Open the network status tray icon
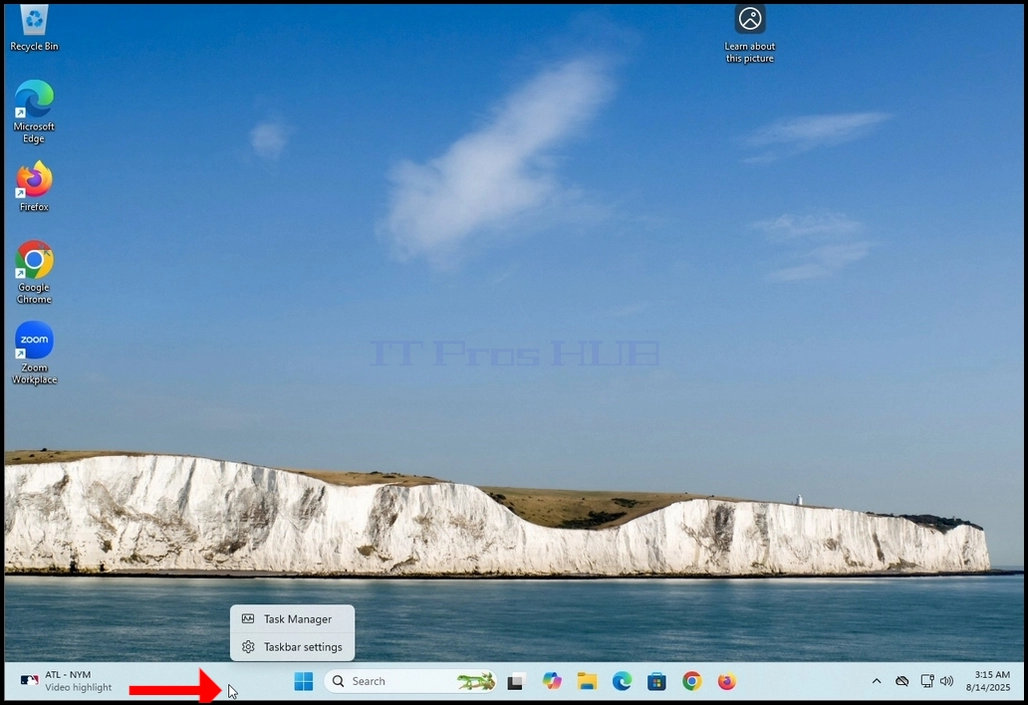This screenshot has width=1028, height=705. click(927, 681)
